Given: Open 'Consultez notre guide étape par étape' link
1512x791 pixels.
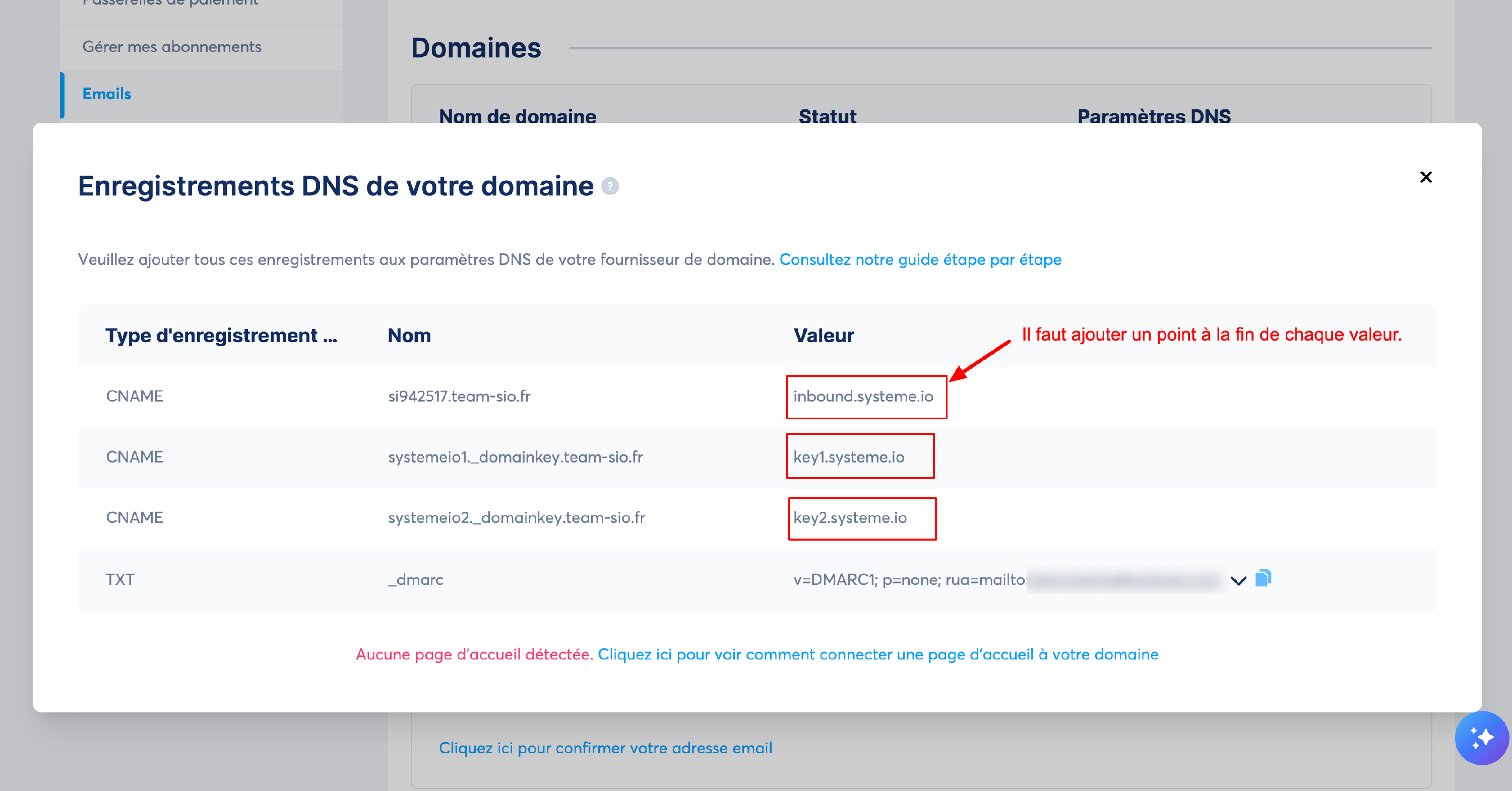Looking at the screenshot, I should [x=920, y=259].
